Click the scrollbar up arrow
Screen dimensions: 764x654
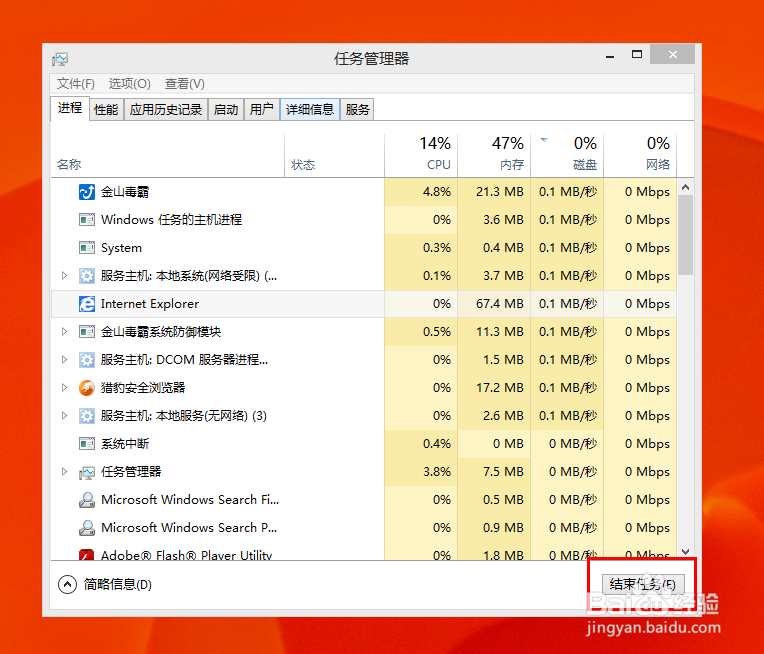coord(686,187)
